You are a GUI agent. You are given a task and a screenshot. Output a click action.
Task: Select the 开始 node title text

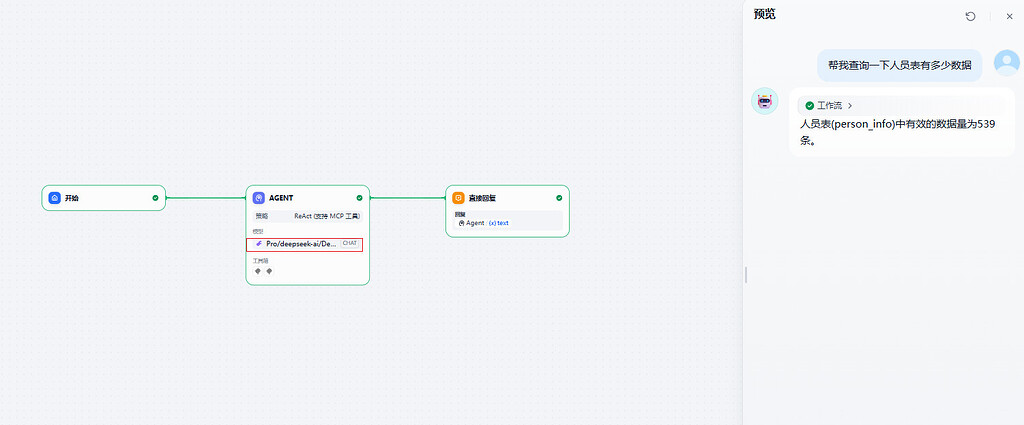(72, 198)
